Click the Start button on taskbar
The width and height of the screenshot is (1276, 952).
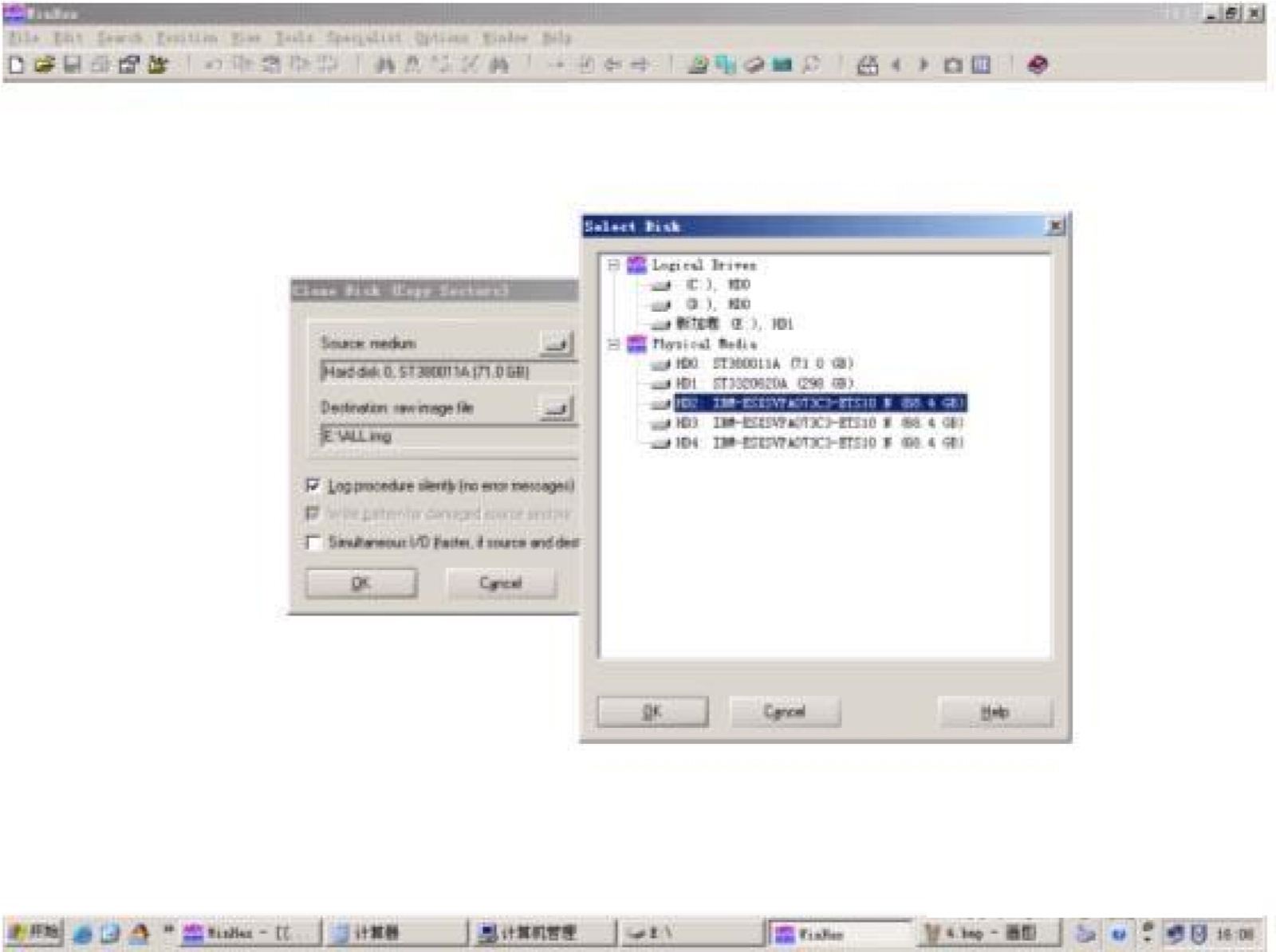click(x=33, y=932)
